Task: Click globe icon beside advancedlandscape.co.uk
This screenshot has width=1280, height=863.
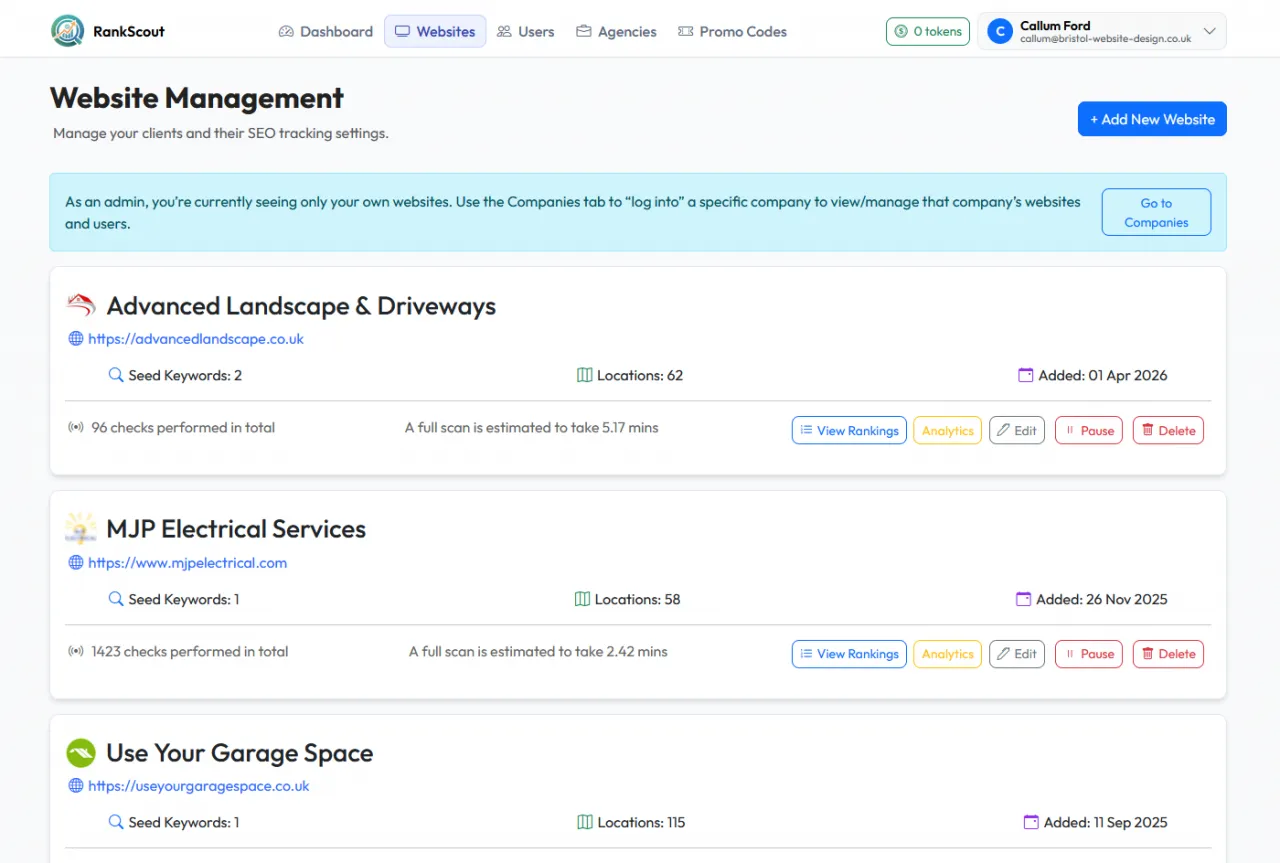Action: [x=75, y=339]
